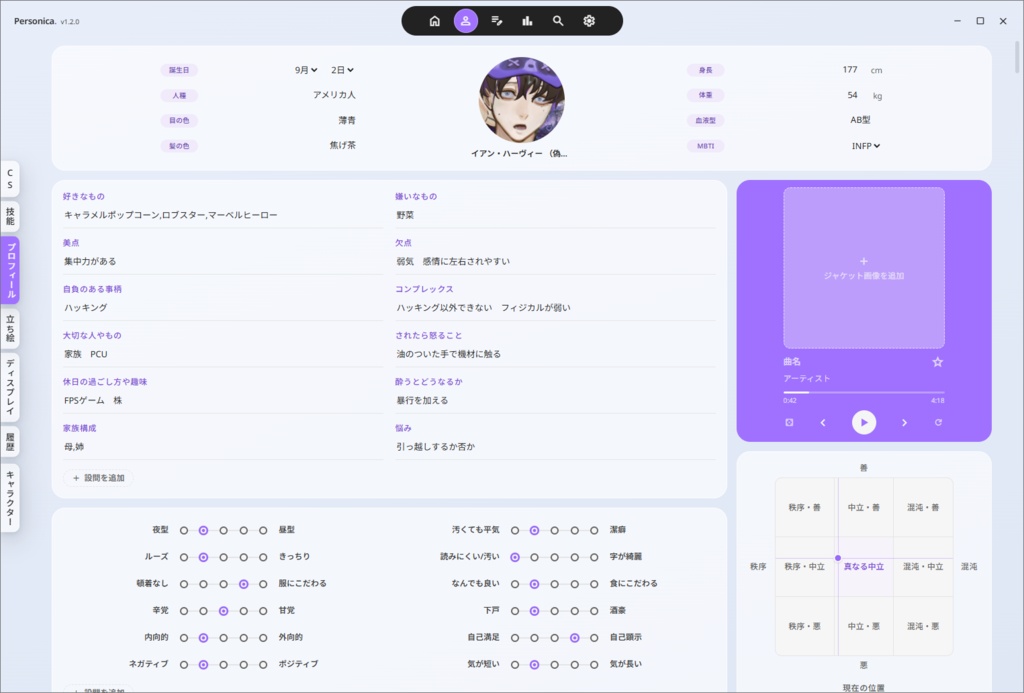Choose the 混沌・中立 alignment cell
The height and width of the screenshot is (693, 1024).
tap(923, 566)
